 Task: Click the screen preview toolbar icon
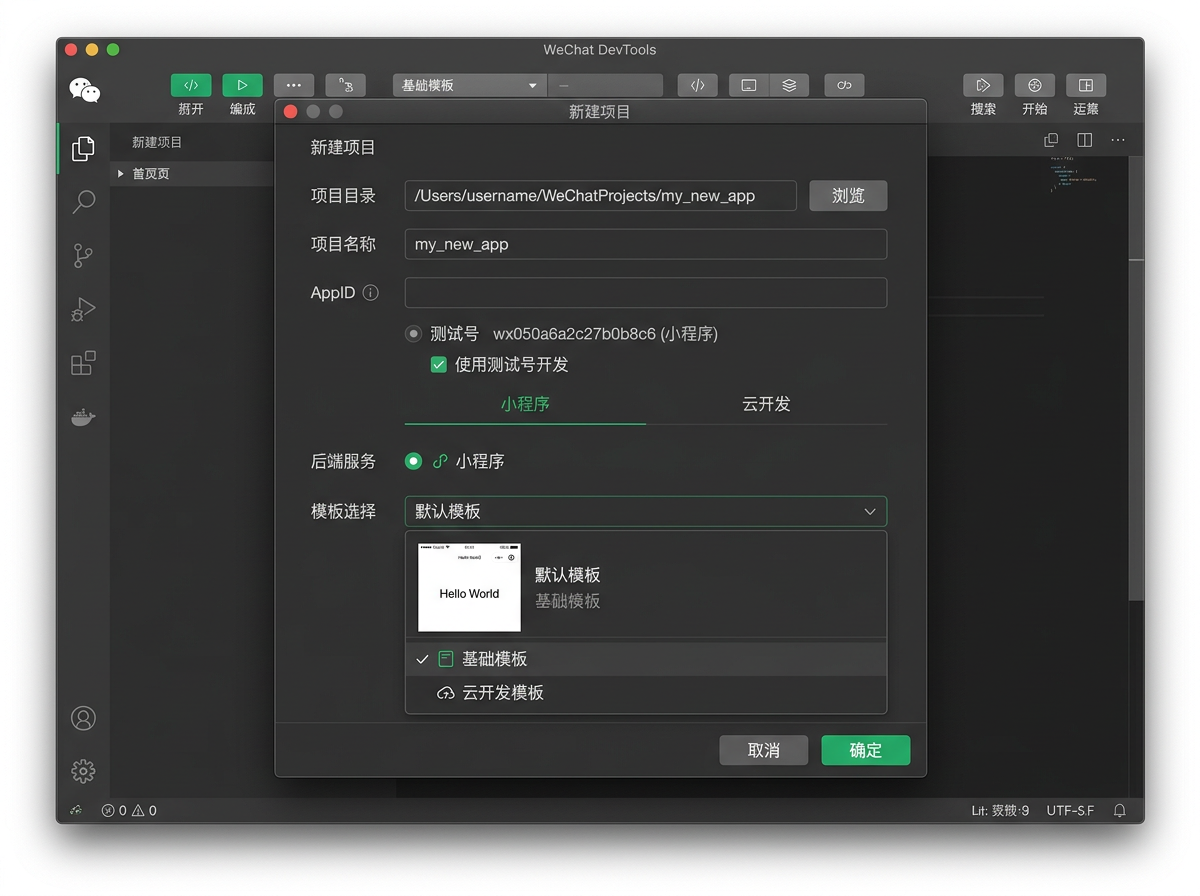click(x=749, y=85)
